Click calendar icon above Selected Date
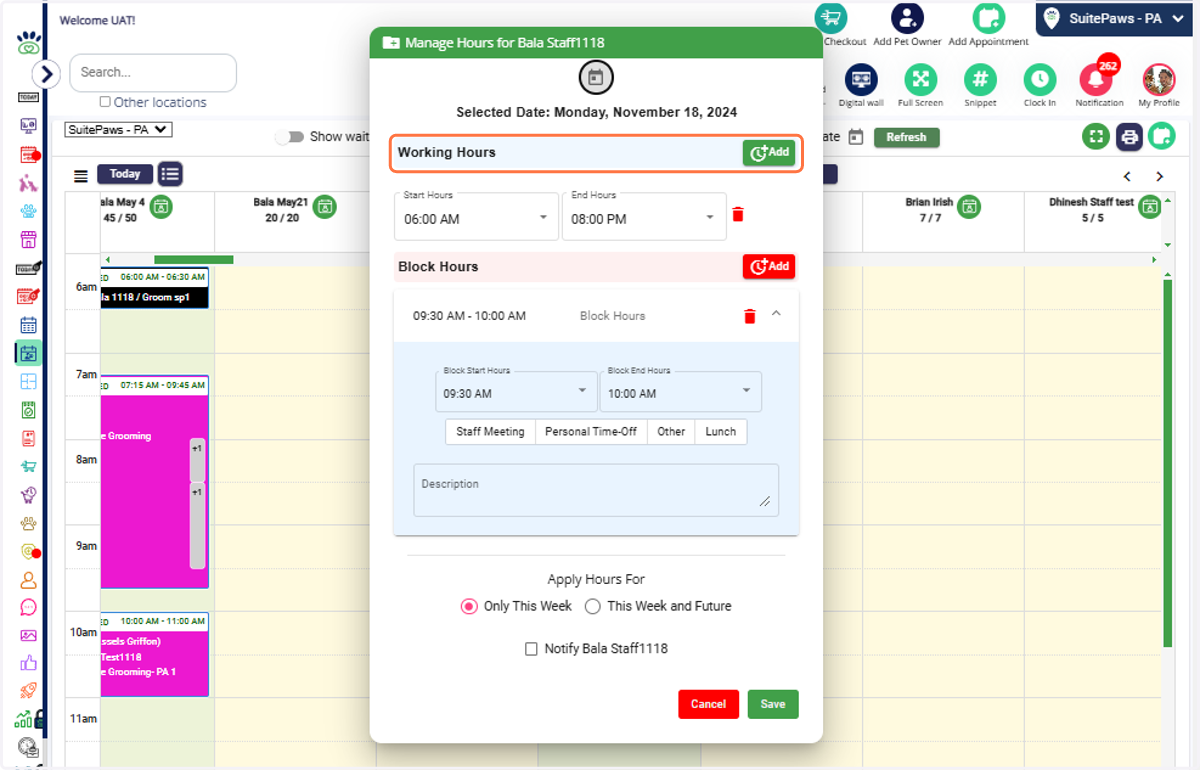Viewport: 1200px width, 770px height. (x=595, y=77)
